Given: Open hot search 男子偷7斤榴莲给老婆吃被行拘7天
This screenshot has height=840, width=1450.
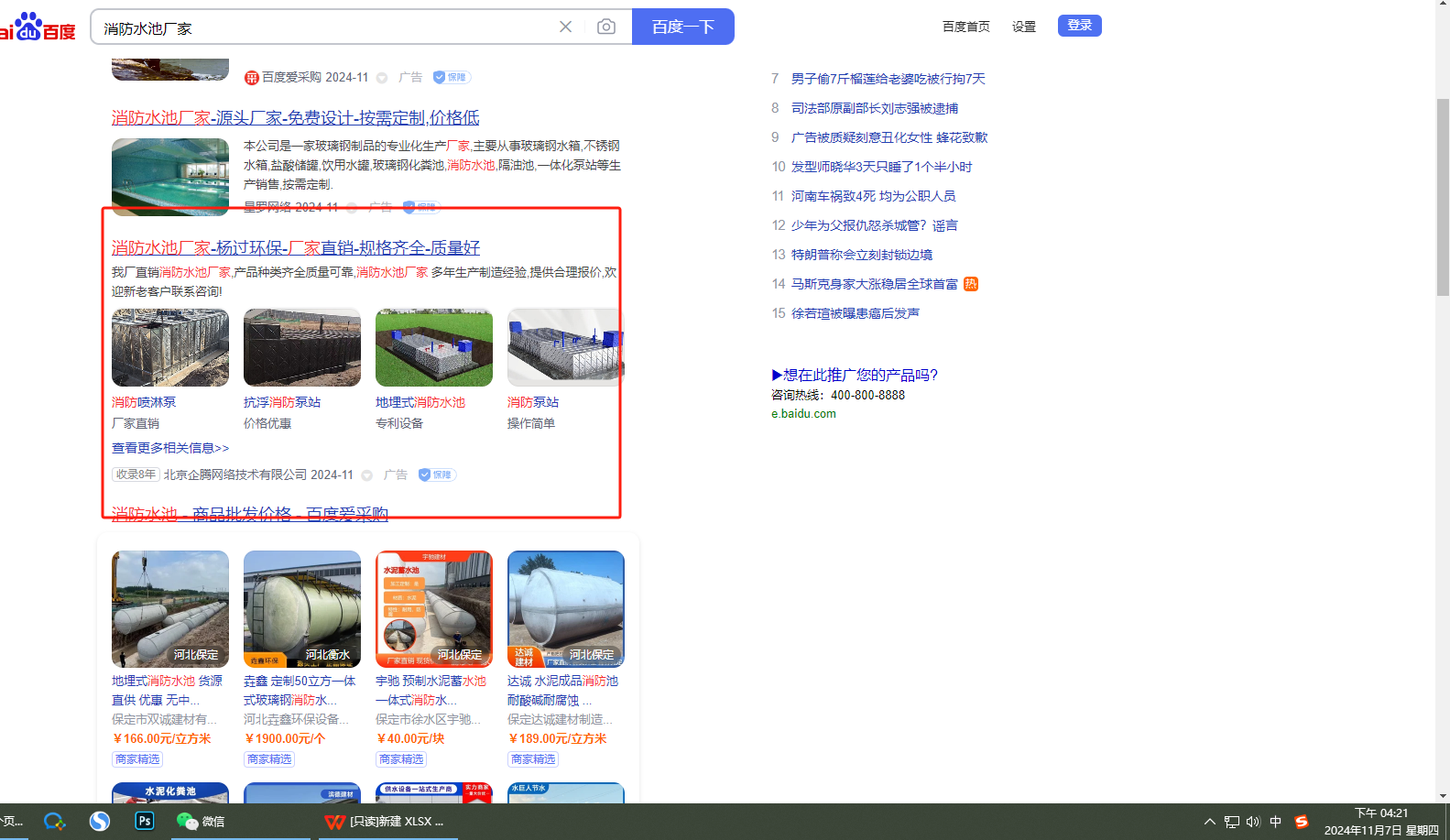Looking at the screenshot, I should click(889, 79).
